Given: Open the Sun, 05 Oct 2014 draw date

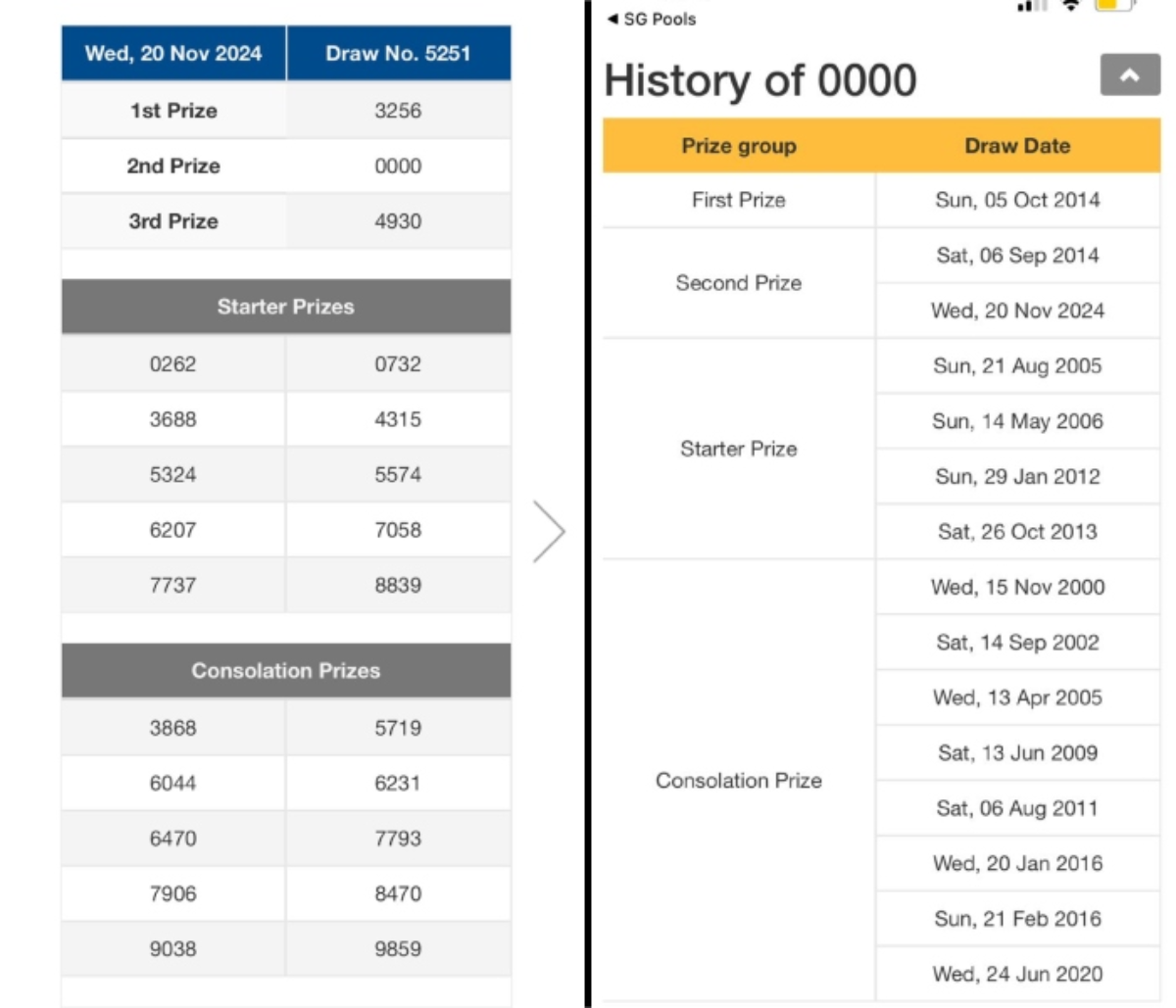Looking at the screenshot, I should (1017, 200).
